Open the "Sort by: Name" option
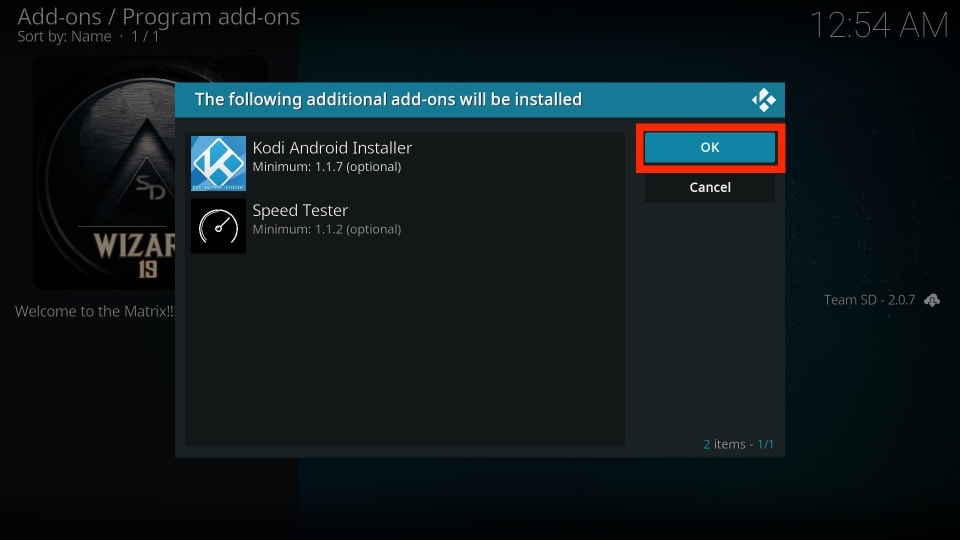Image resolution: width=960 pixels, height=540 pixels. 64,37
